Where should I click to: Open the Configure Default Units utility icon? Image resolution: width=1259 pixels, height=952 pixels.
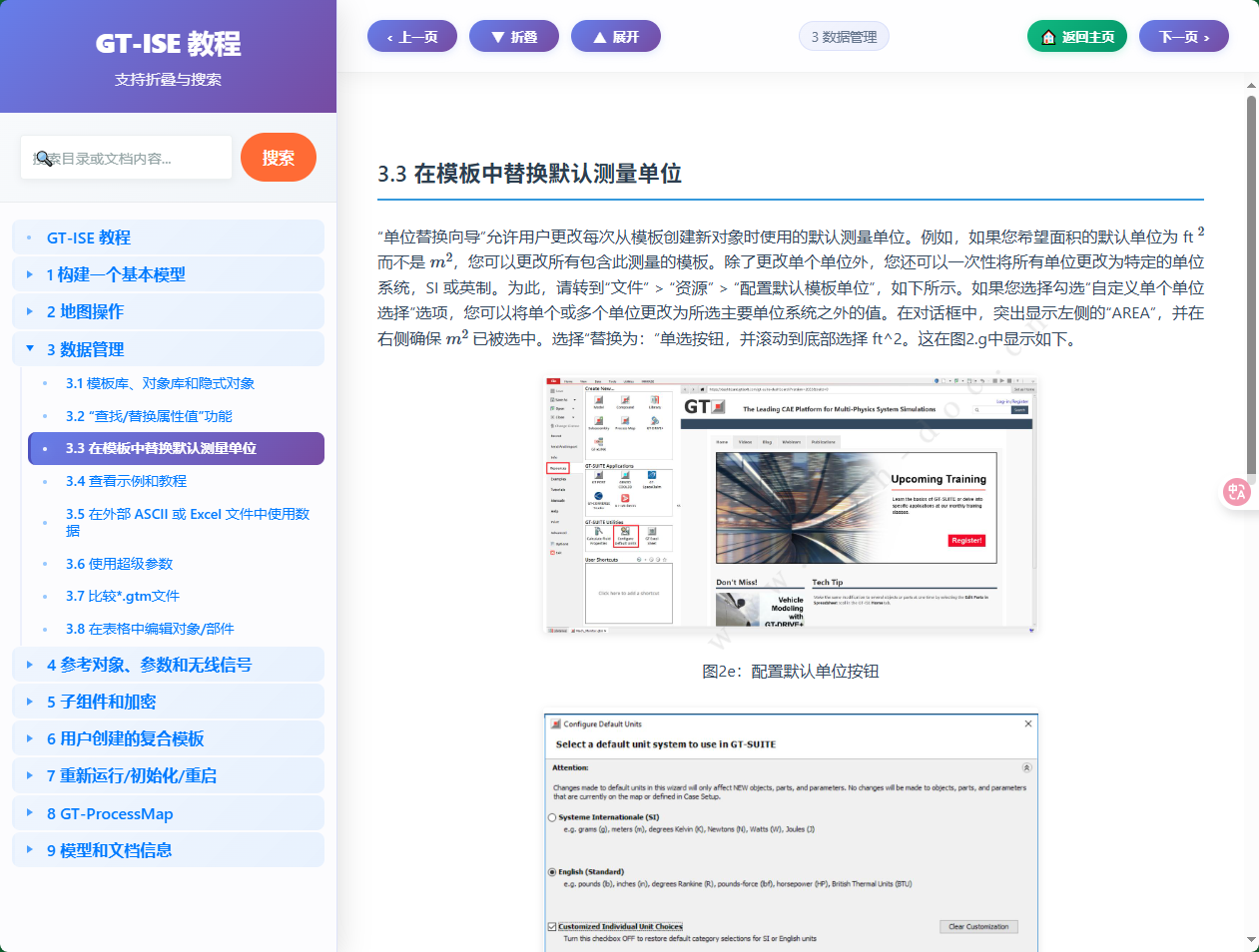(x=625, y=532)
